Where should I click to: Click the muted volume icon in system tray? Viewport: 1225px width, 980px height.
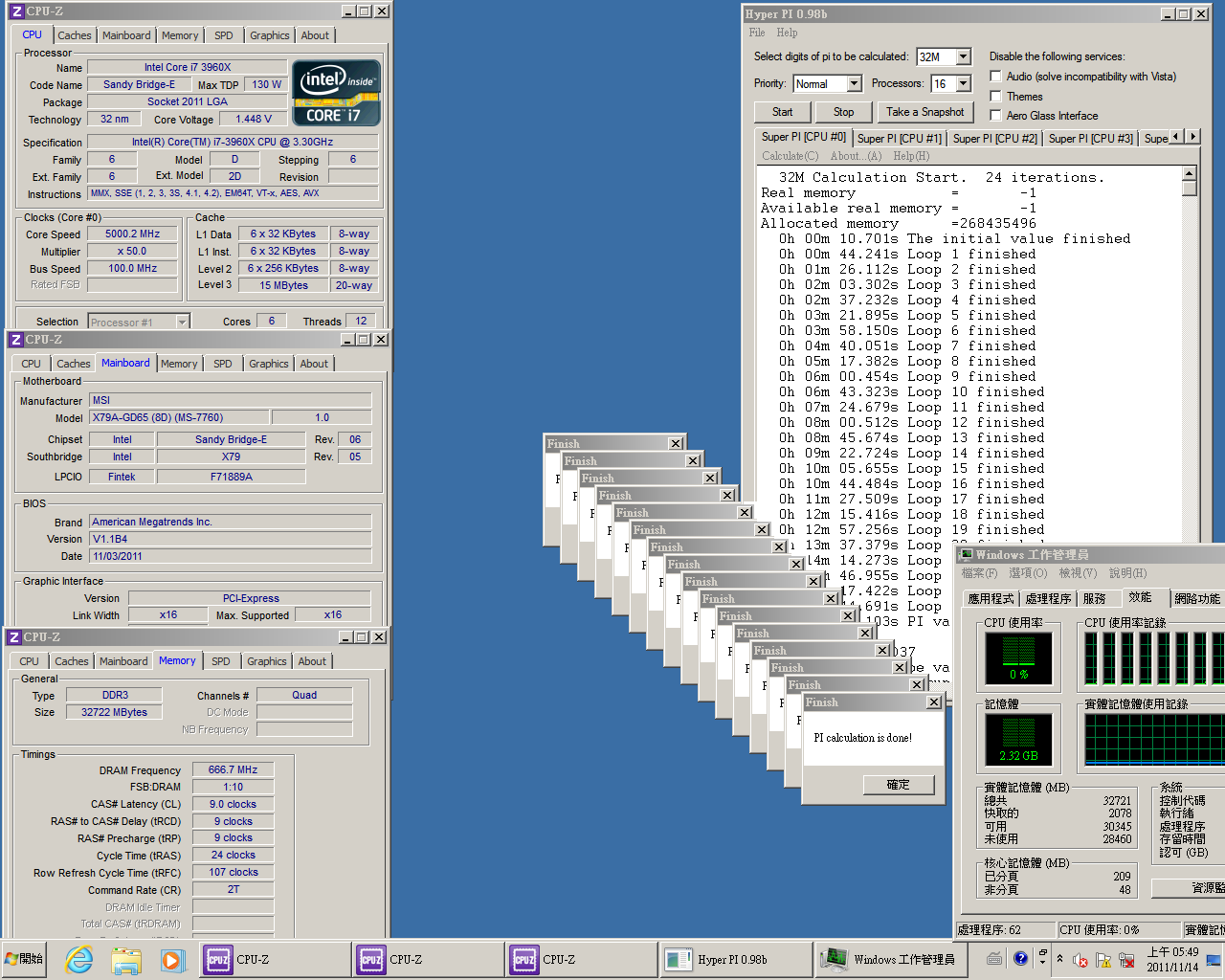tap(1080, 960)
